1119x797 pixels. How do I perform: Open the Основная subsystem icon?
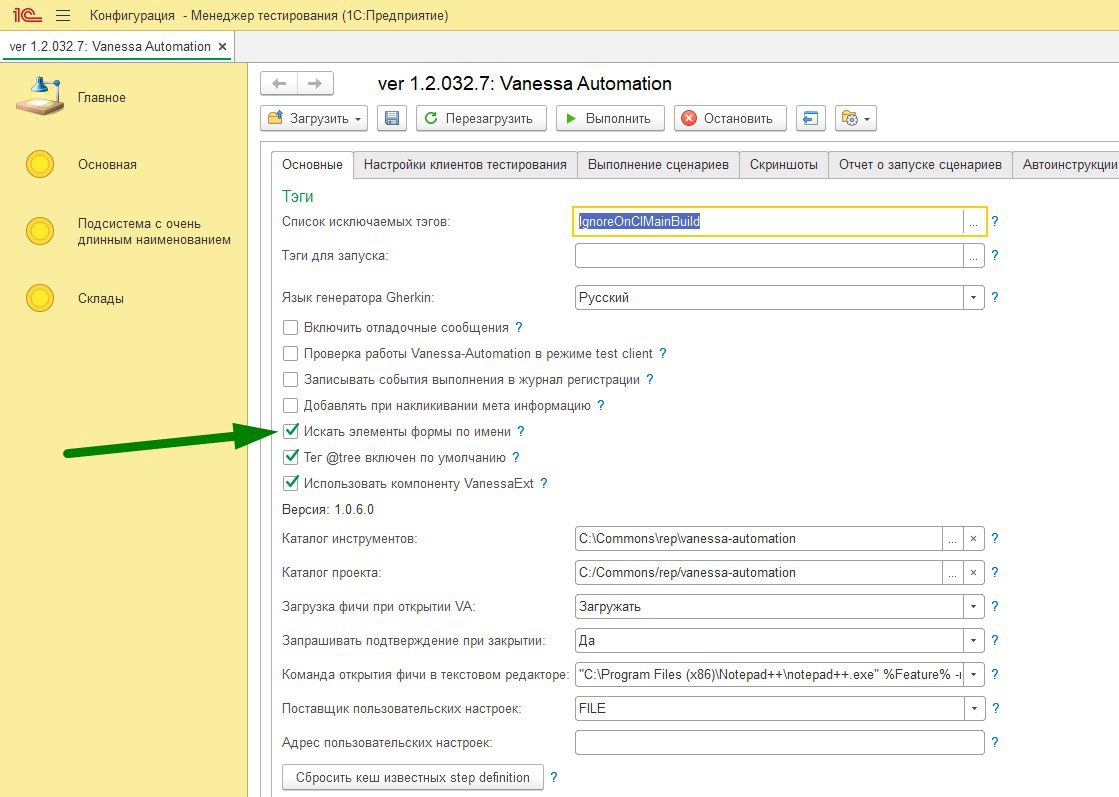(40, 164)
